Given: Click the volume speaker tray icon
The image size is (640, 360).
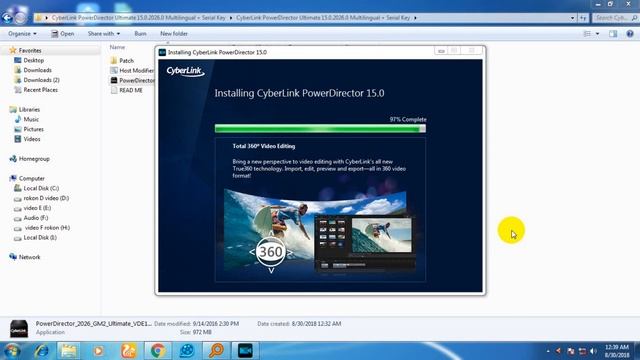Looking at the screenshot, I should click(x=593, y=351).
